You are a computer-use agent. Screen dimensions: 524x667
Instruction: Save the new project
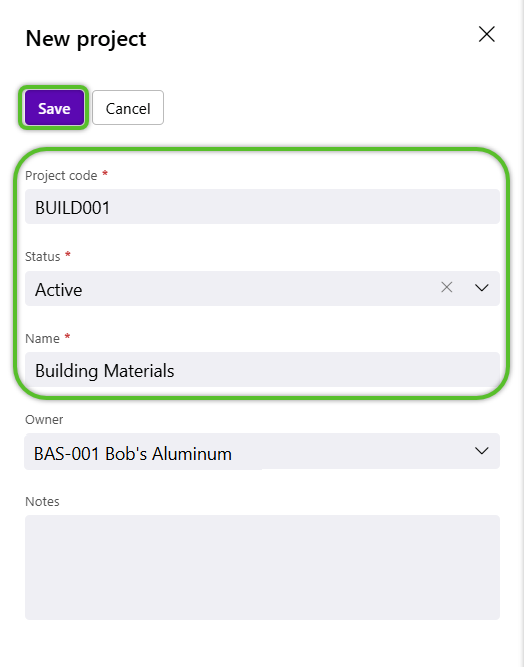54,108
